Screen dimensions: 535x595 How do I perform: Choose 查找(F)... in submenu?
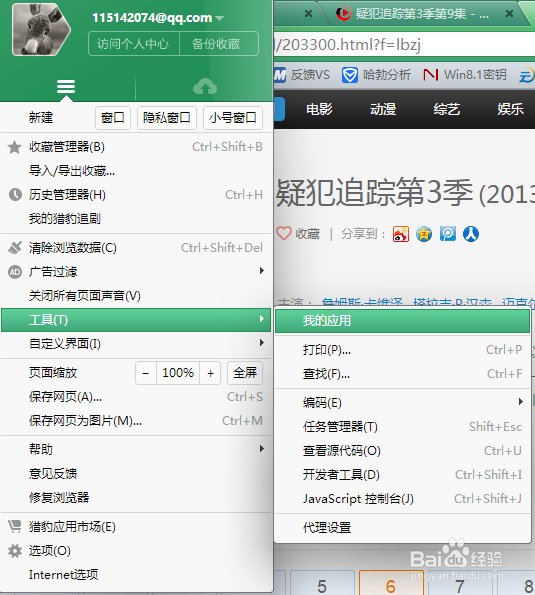[x=402, y=374]
